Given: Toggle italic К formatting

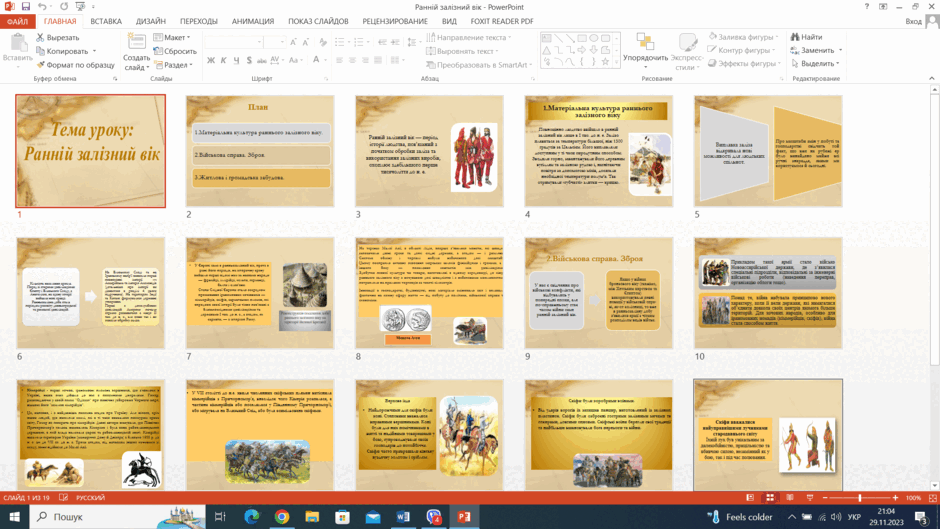Looking at the screenshot, I should click(223, 60).
